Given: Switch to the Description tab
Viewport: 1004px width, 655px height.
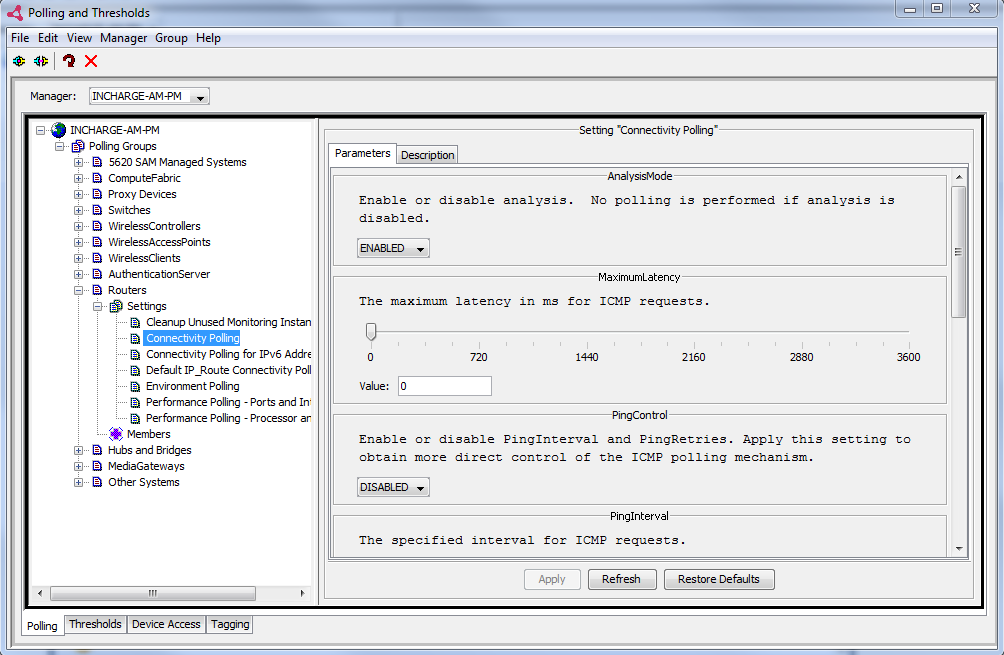Looking at the screenshot, I should [427, 155].
